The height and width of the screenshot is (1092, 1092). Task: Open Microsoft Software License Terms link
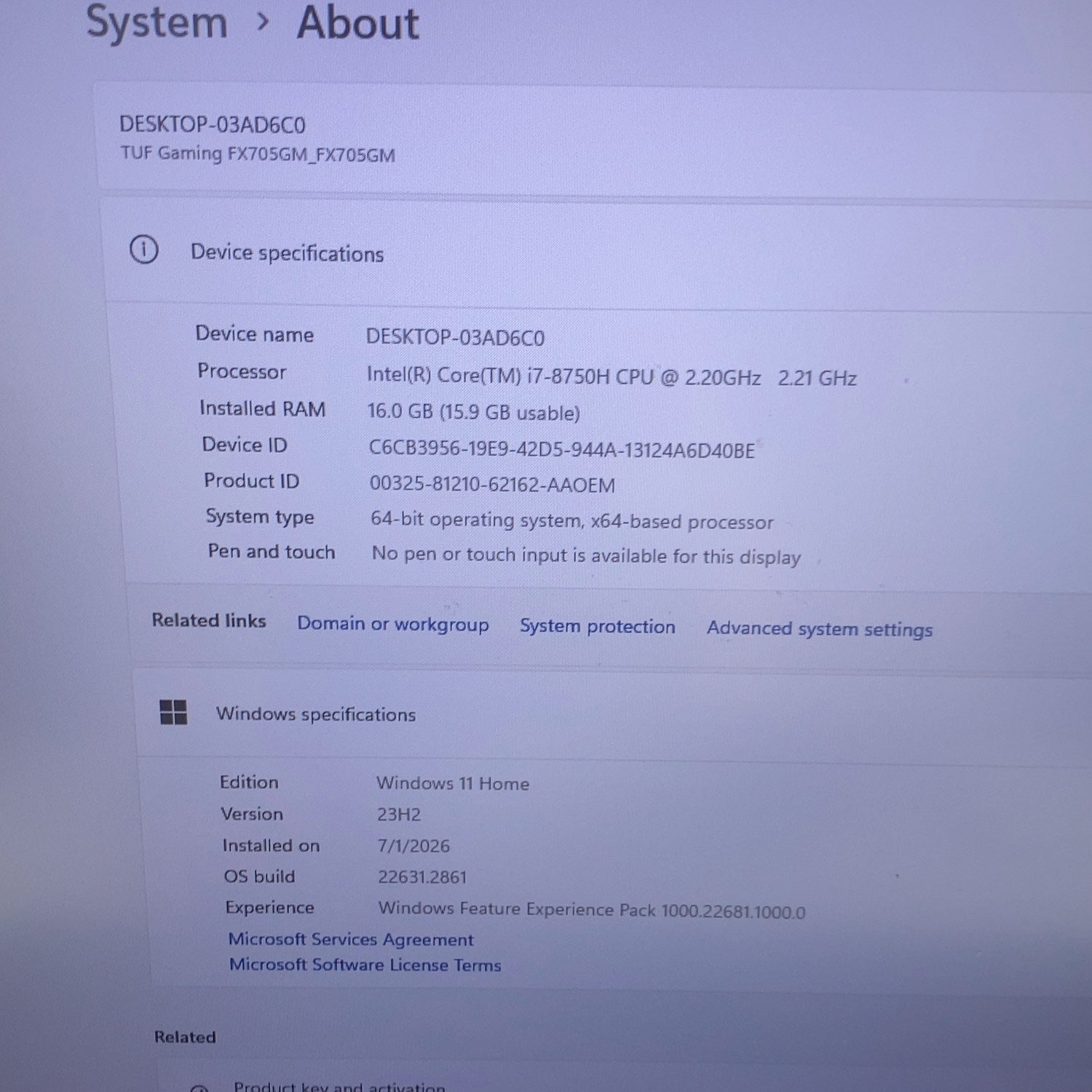point(365,965)
